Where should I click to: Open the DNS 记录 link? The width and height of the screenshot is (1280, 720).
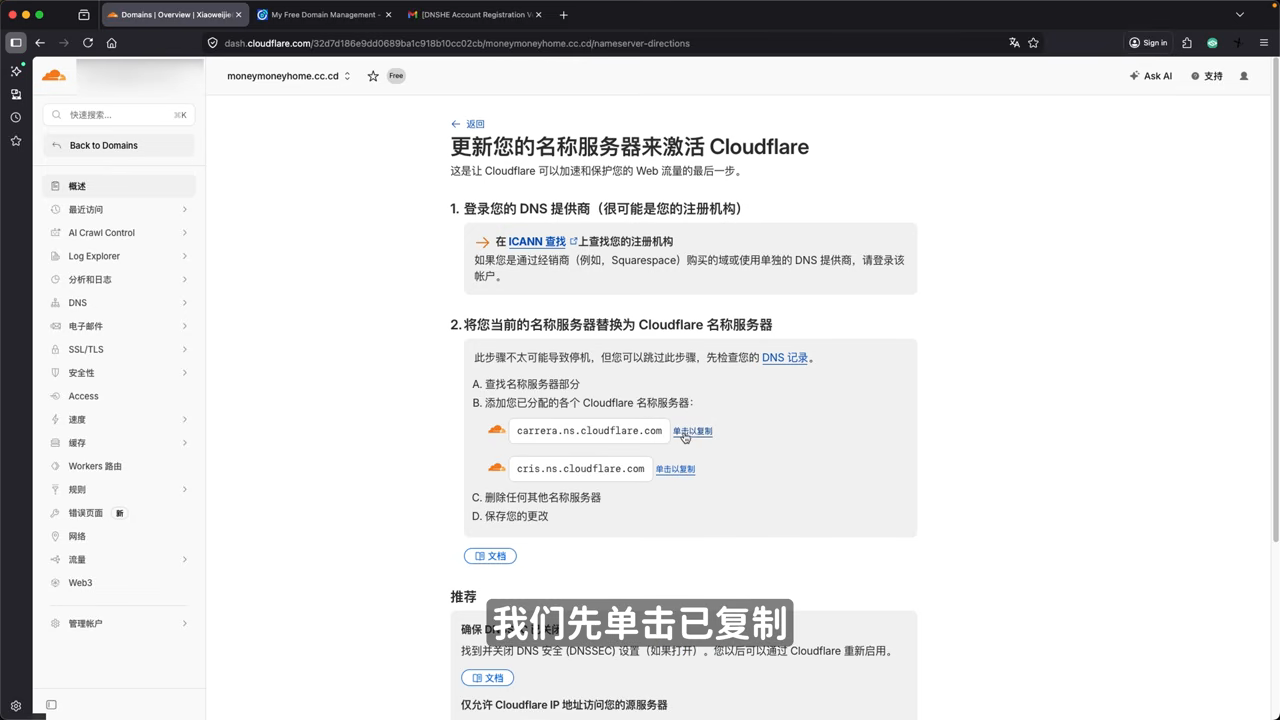785,358
